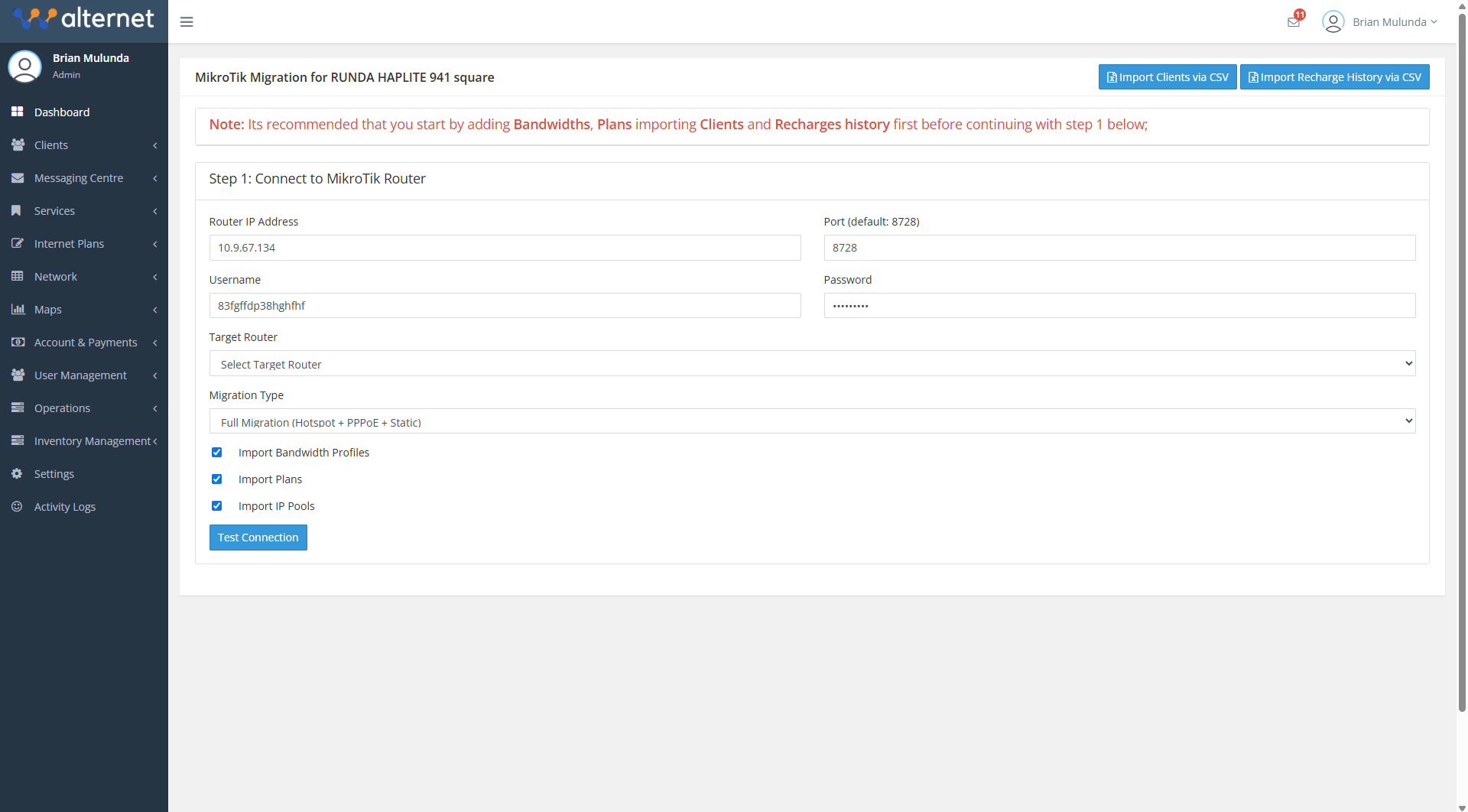This screenshot has height=812, width=1468.
Task: Toggle the Import IP Pools checkbox
Action: tap(217, 505)
